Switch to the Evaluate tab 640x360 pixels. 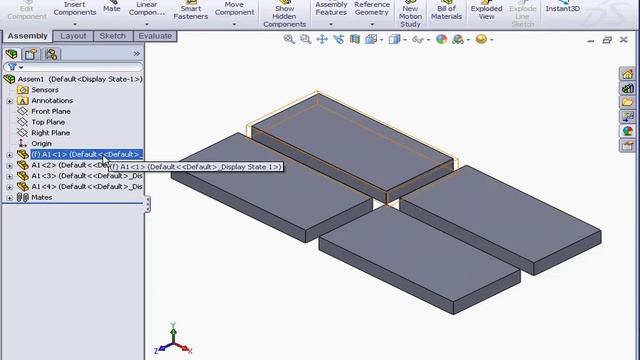155,36
